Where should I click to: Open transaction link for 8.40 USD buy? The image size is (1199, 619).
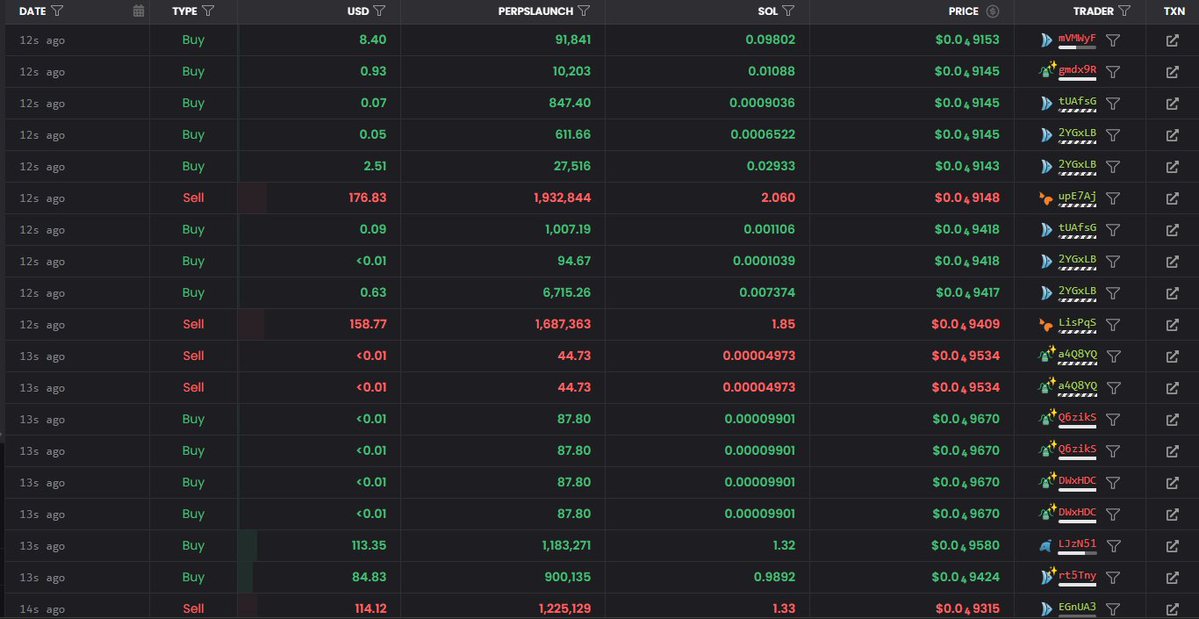point(1172,40)
